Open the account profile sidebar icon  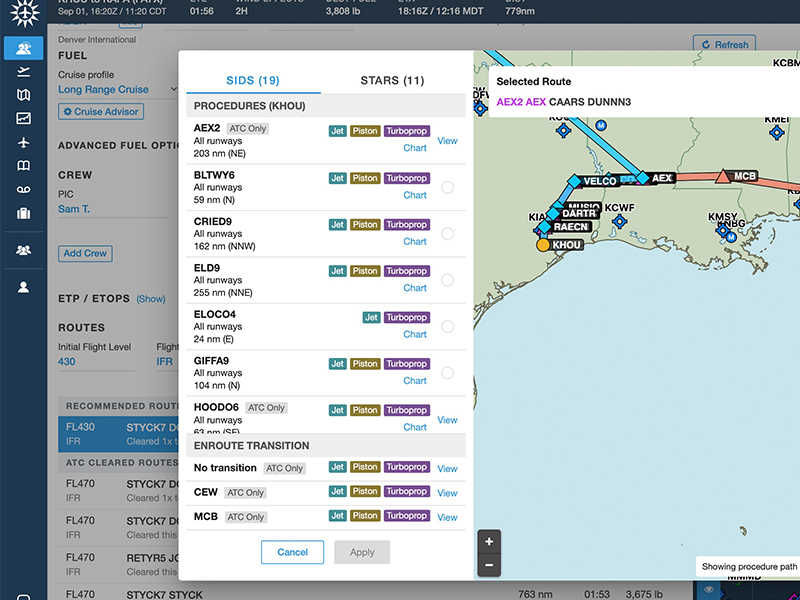click(x=23, y=287)
